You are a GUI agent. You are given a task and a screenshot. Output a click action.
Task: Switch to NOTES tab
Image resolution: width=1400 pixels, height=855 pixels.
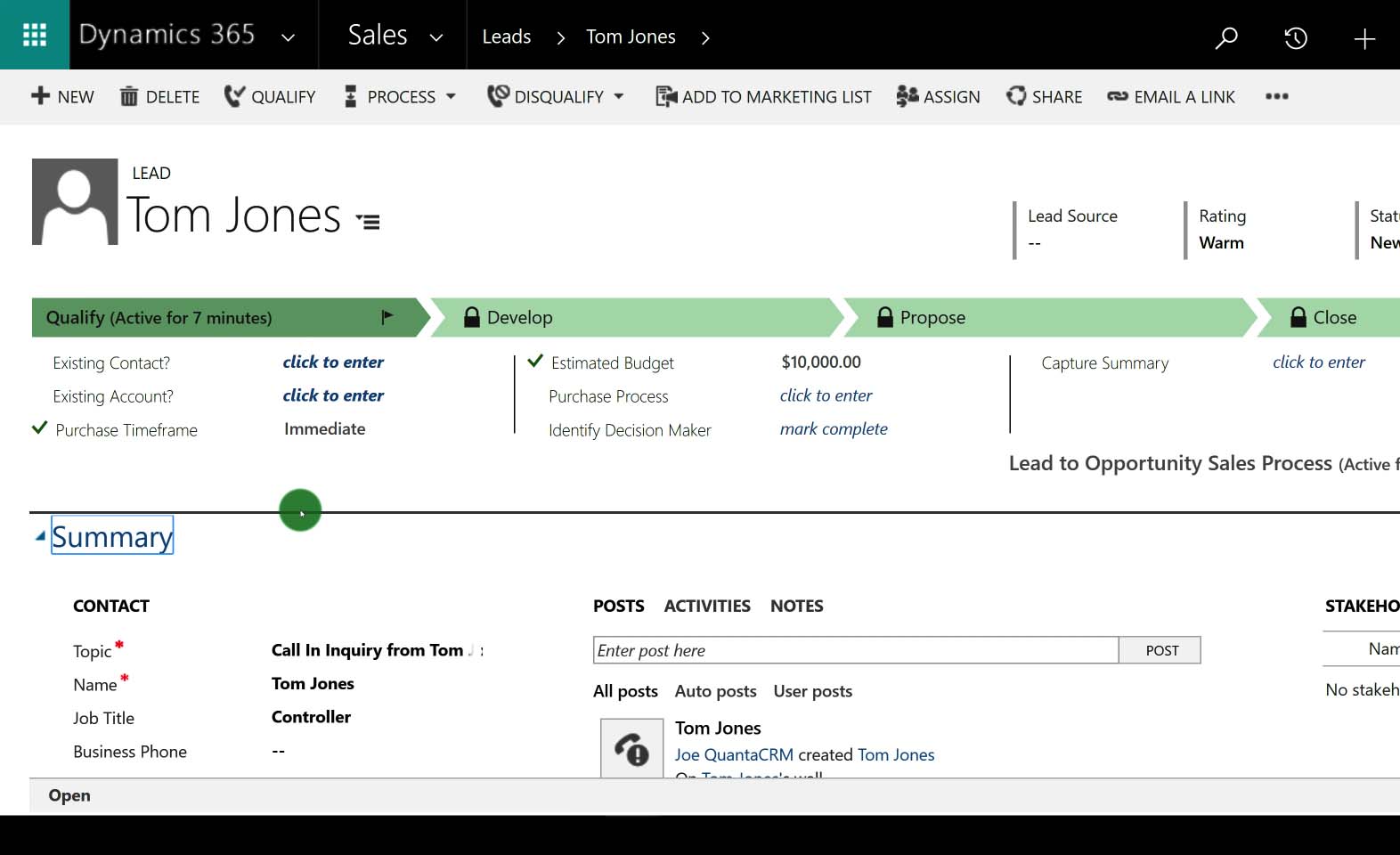pos(797,606)
